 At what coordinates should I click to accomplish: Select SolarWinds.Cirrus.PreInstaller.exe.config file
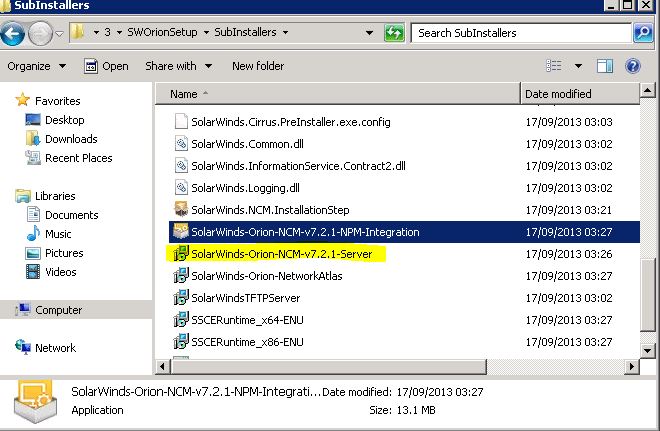290,122
